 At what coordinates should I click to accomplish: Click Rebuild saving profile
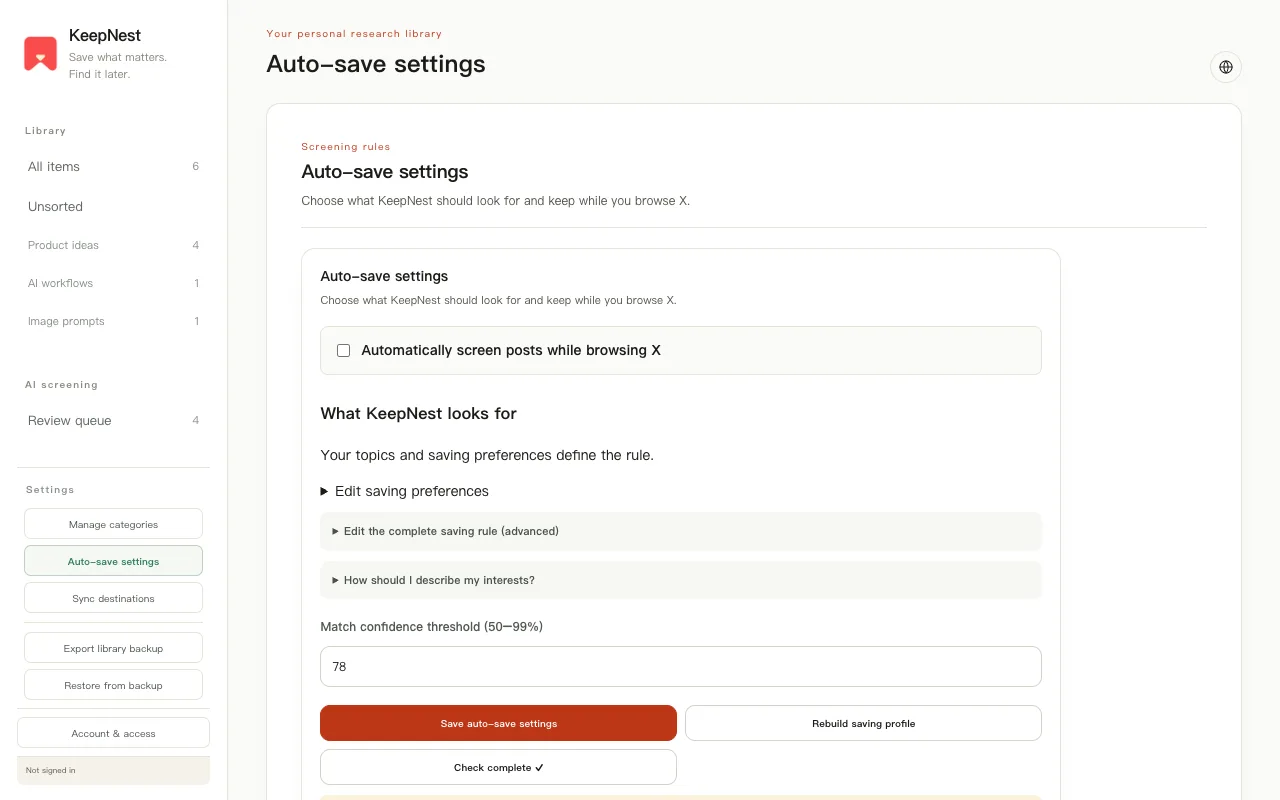[863, 723]
